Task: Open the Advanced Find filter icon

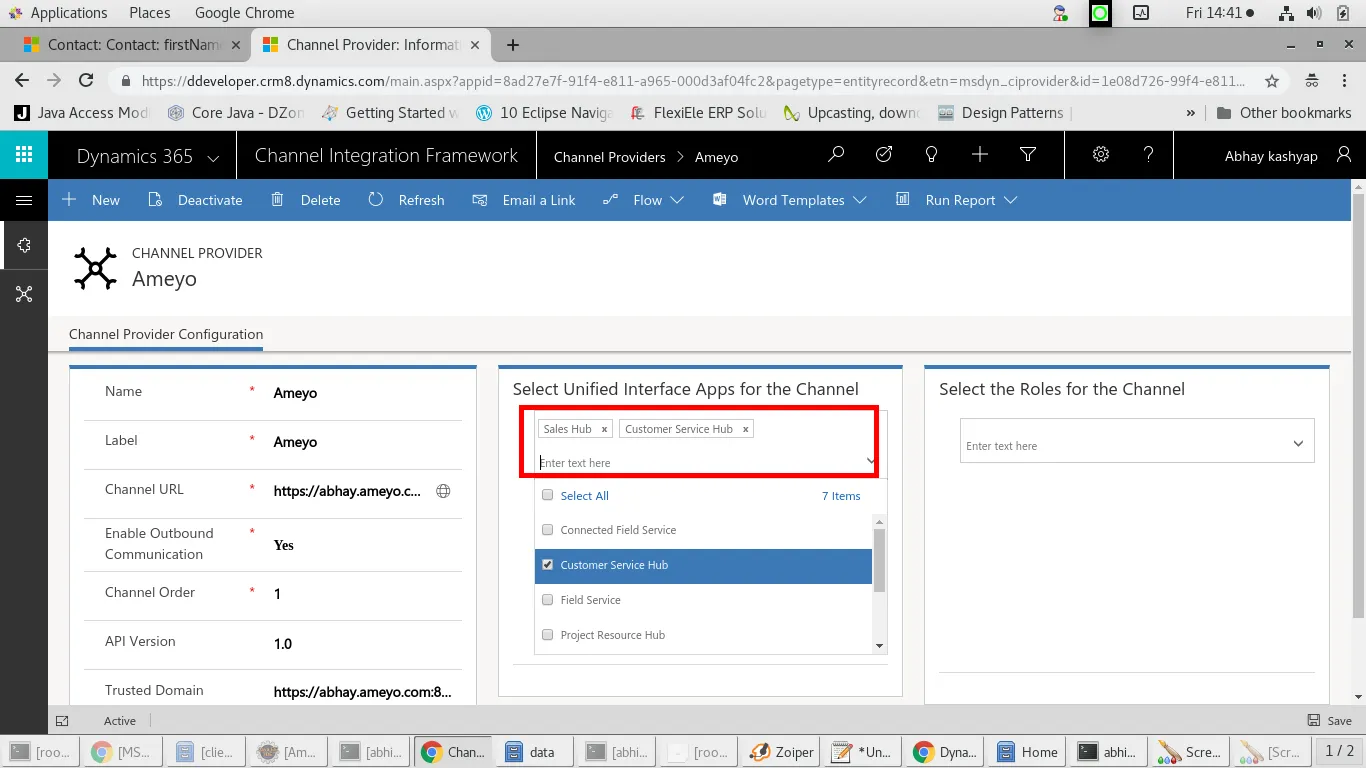Action: tap(1028, 155)
